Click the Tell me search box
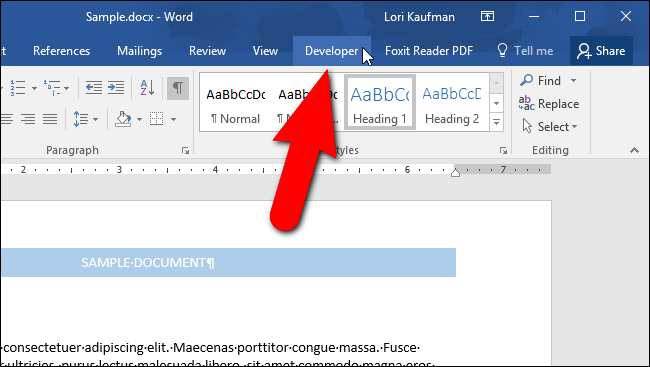 click(526, 51)
